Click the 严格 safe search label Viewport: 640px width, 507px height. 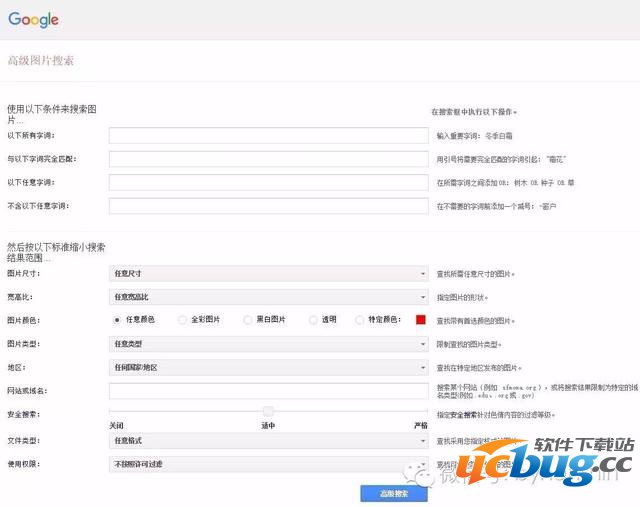click(421, 425)
